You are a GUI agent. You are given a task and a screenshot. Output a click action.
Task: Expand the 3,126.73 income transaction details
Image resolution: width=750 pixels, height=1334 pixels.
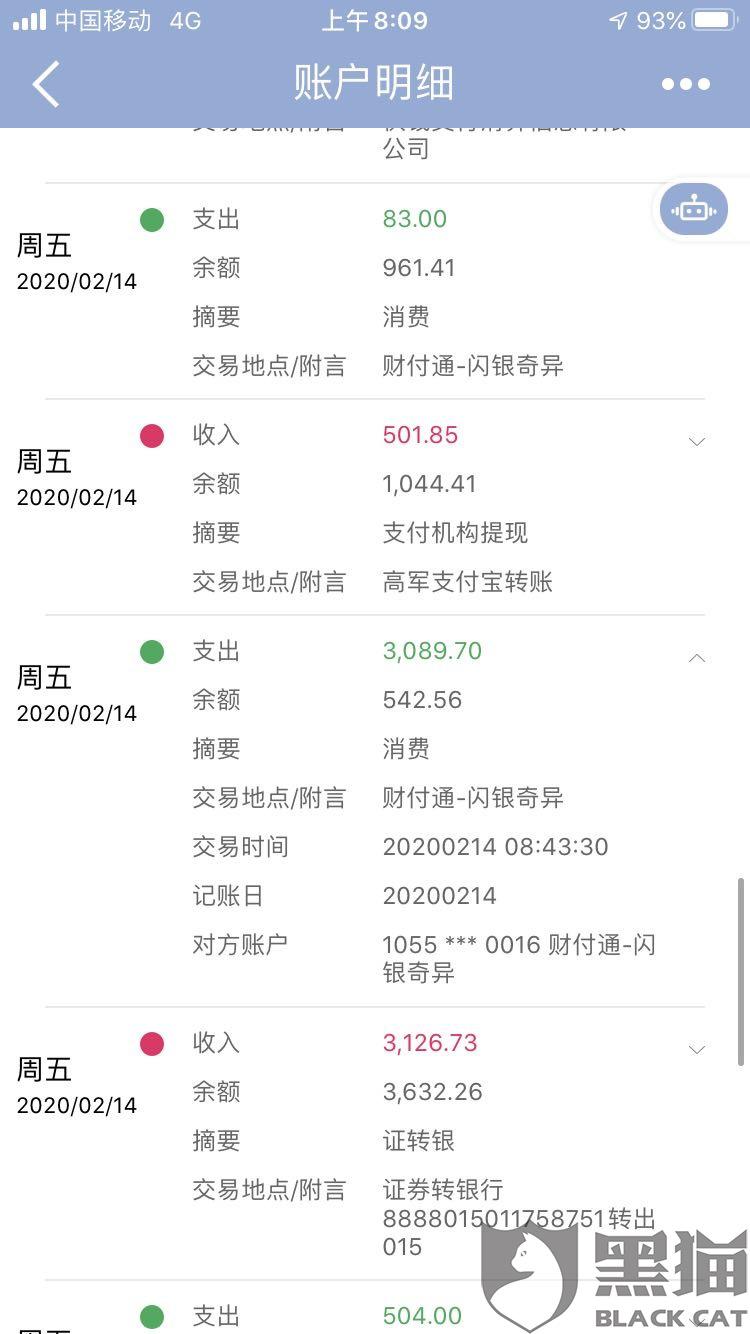[697, 1049]
